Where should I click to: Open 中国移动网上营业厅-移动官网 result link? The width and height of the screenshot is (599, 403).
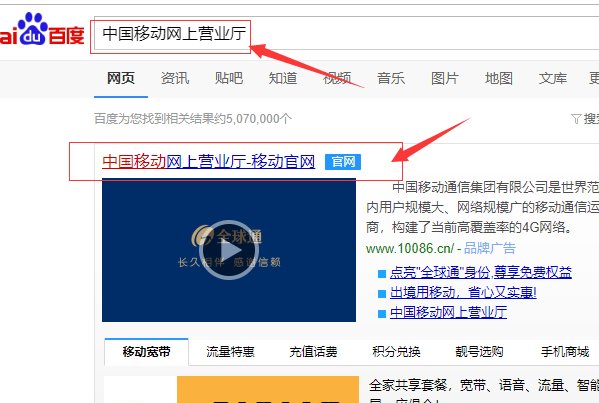tap(209, 162)
